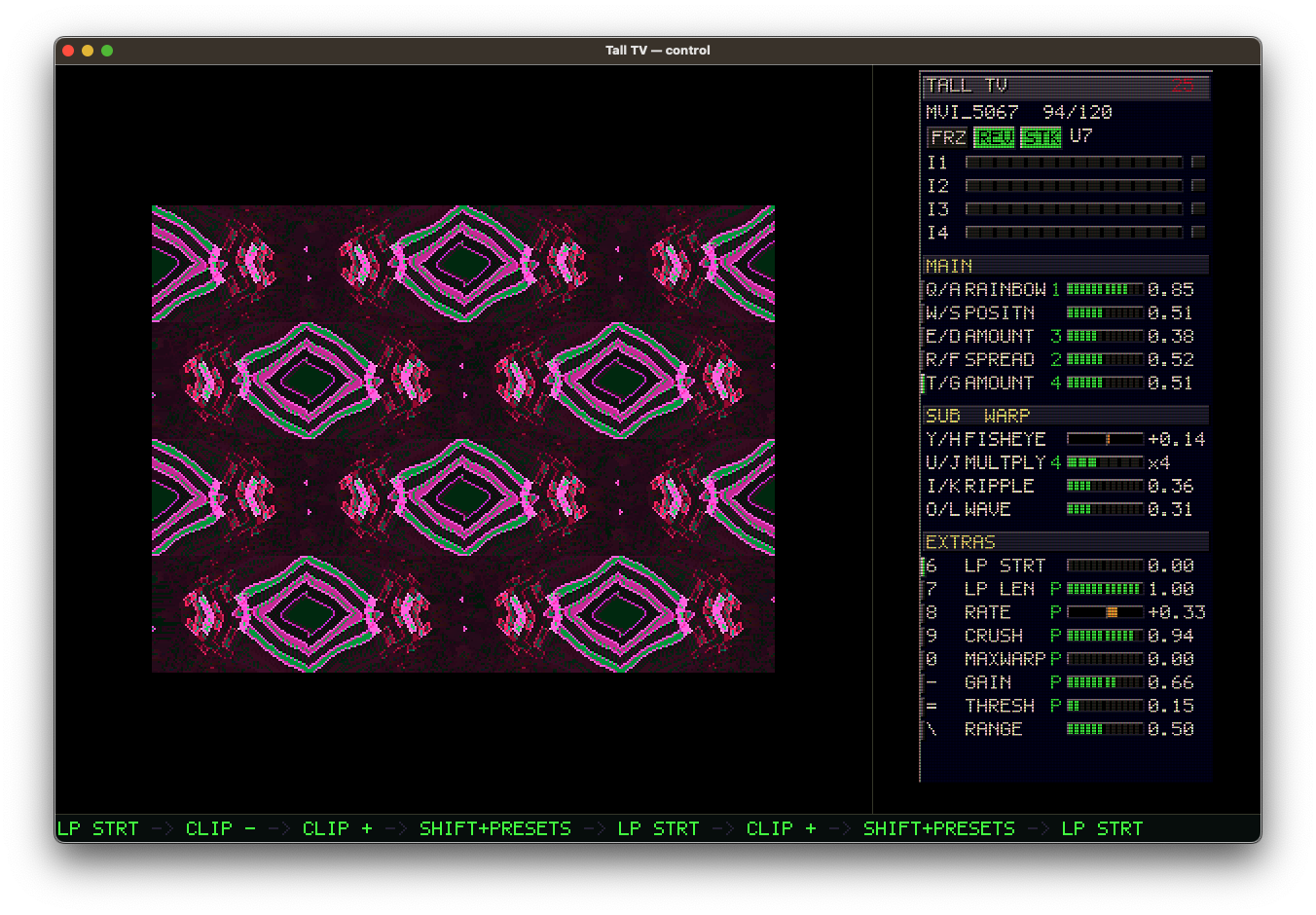Toggle the P marker on the CRUSH row
Viewport: 1316px width, 915px height.
pyautogui.click(x=1055, y=636)
